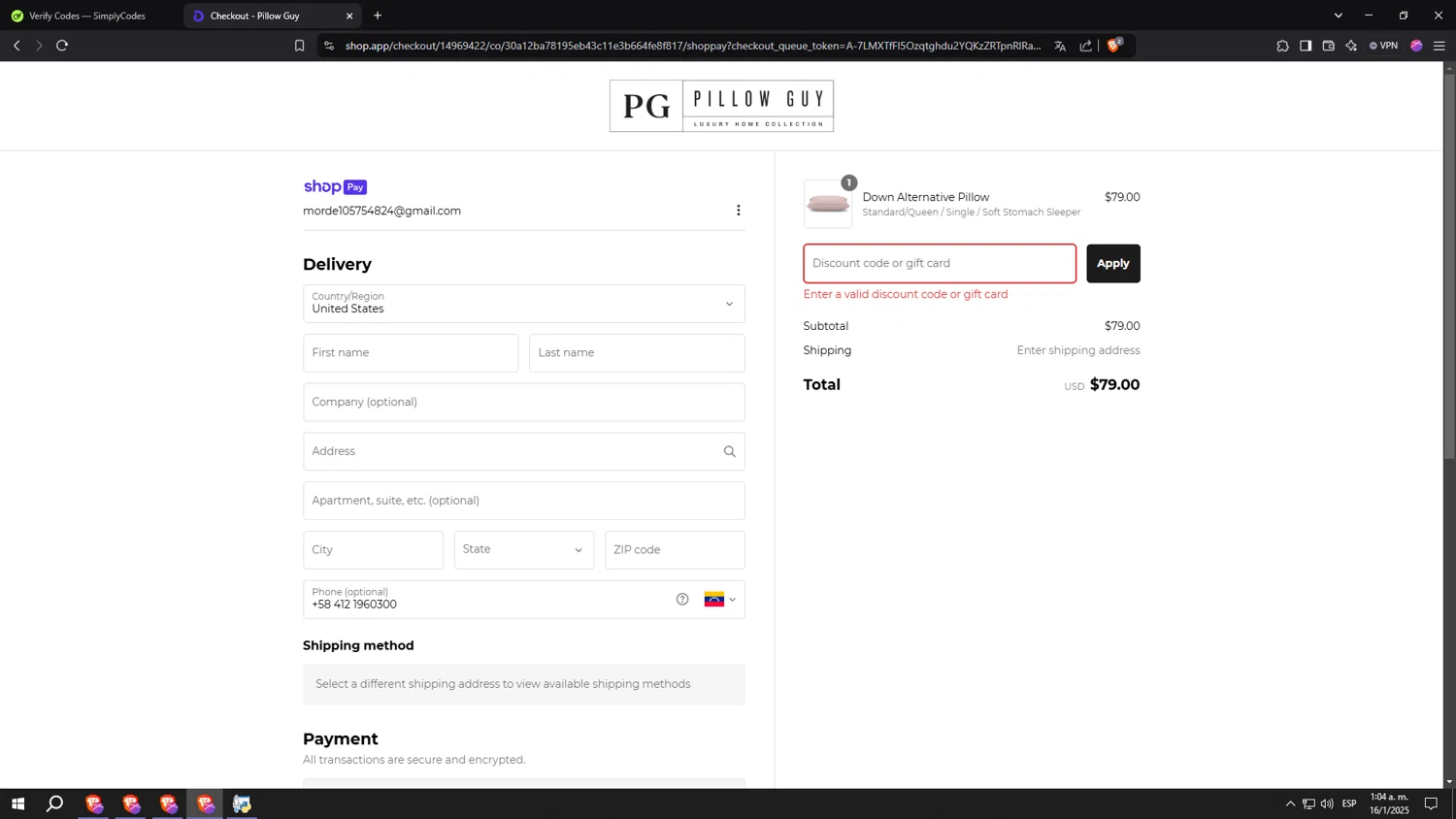Open a new browser tab
Viewport: 1456px width, 819px height.
point(378,16)
